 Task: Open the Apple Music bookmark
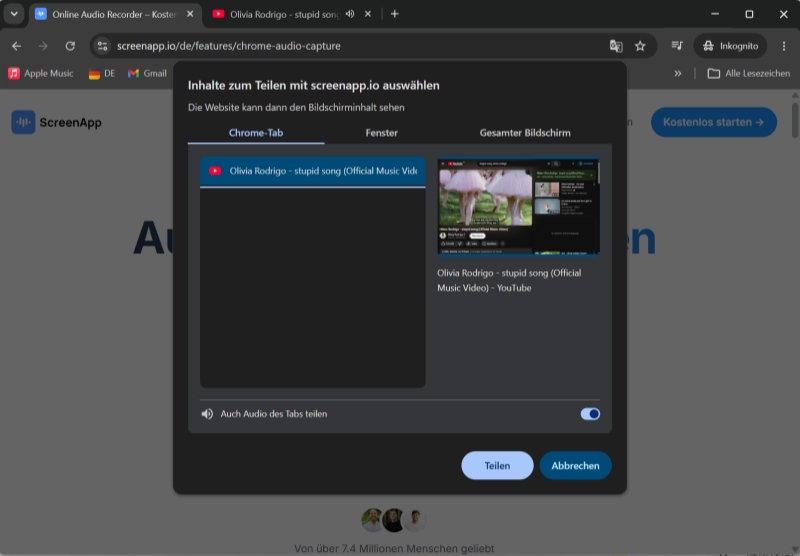click(41, 73)
